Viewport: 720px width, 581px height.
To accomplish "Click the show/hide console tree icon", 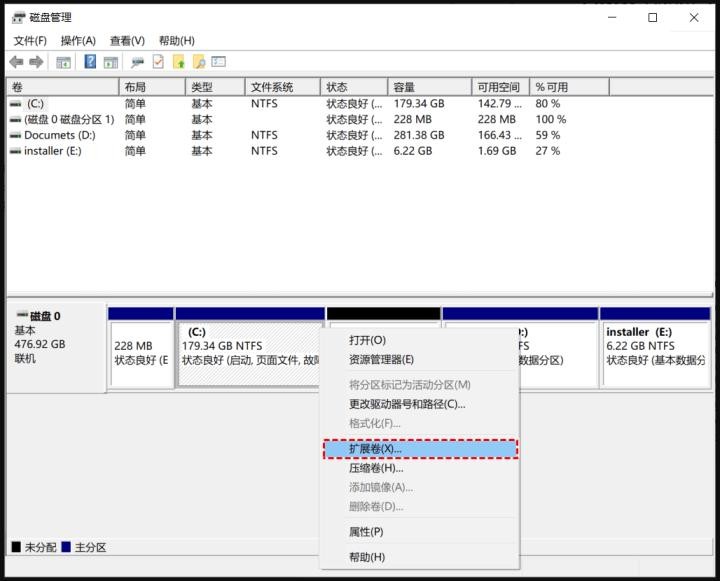I will (63, 62).
